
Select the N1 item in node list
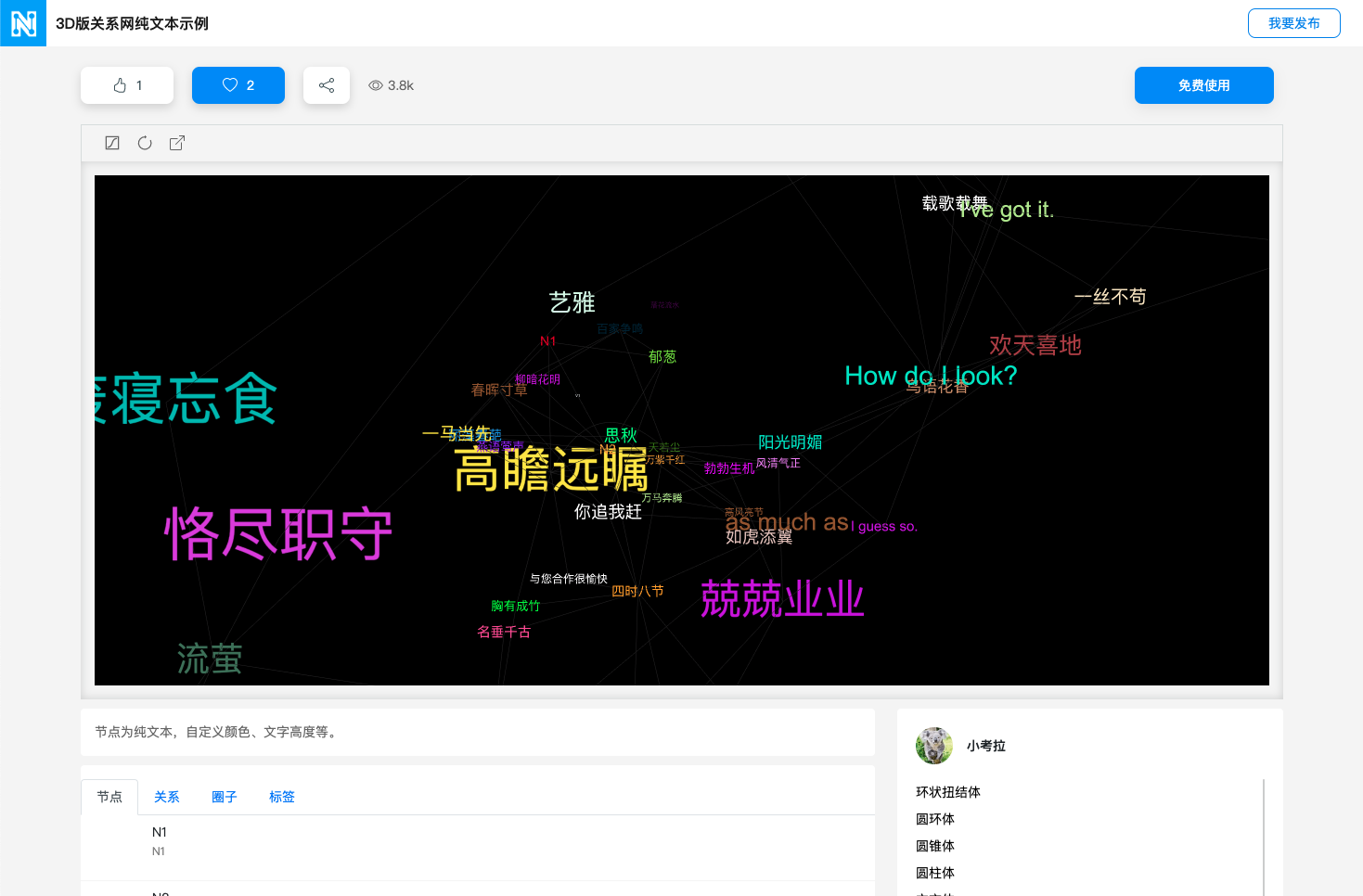pyautogui.click(x=160, y=833)
